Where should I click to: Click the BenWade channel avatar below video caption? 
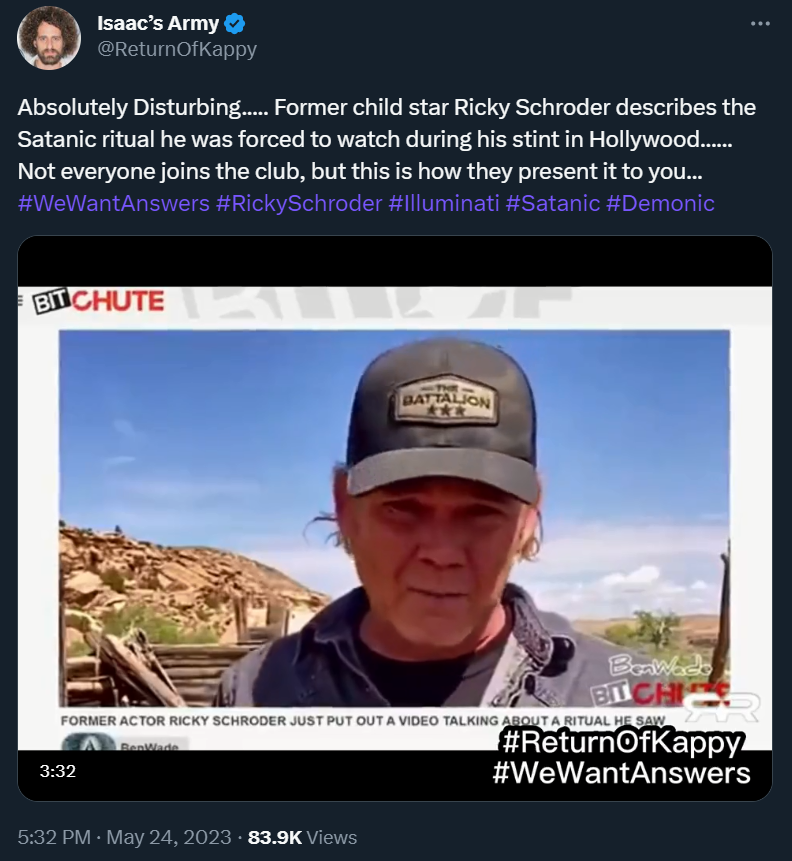[81, 743]
